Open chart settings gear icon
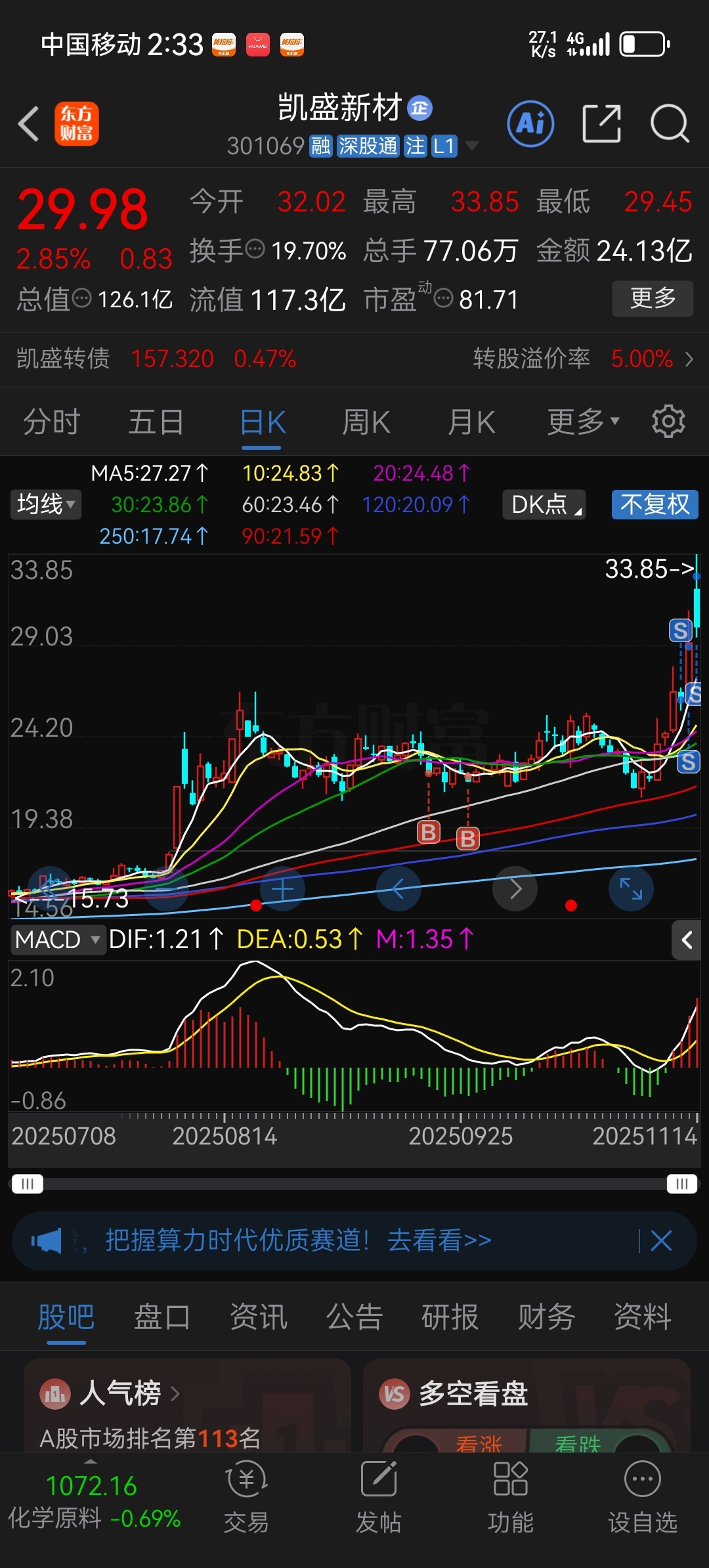 [x=668, y=422]
